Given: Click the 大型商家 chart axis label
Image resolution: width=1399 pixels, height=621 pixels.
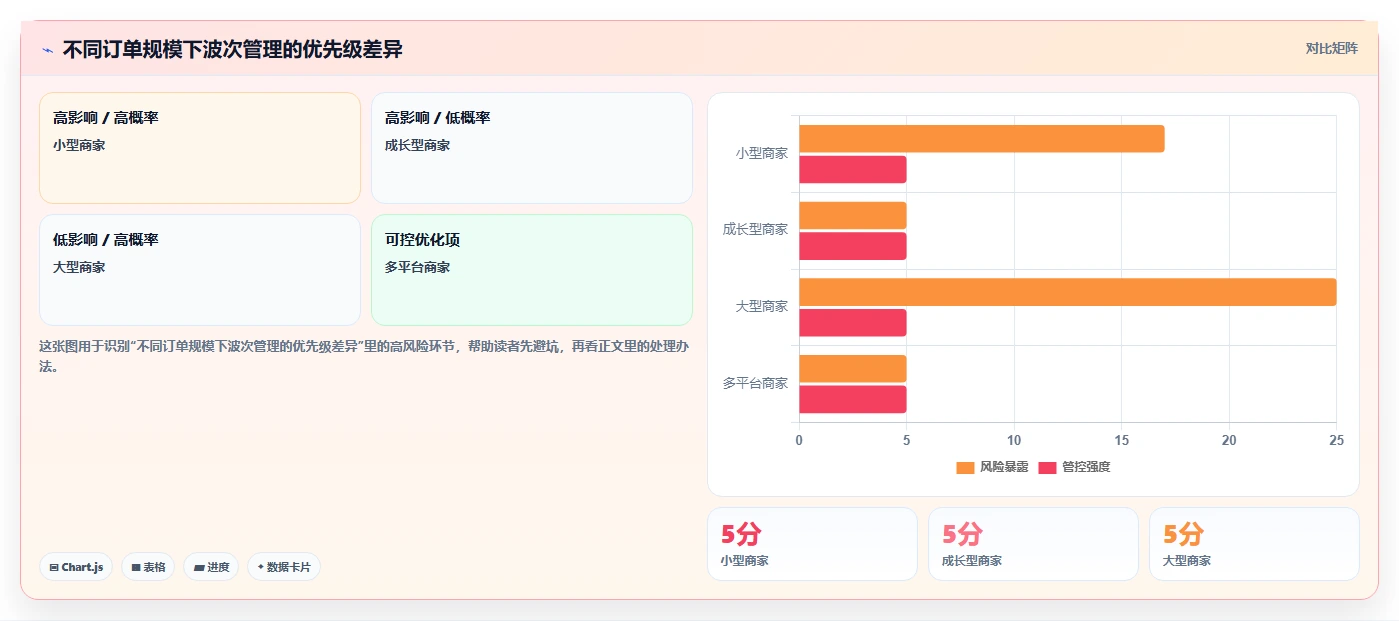Looking at the screenshot, I should (762, 307).
